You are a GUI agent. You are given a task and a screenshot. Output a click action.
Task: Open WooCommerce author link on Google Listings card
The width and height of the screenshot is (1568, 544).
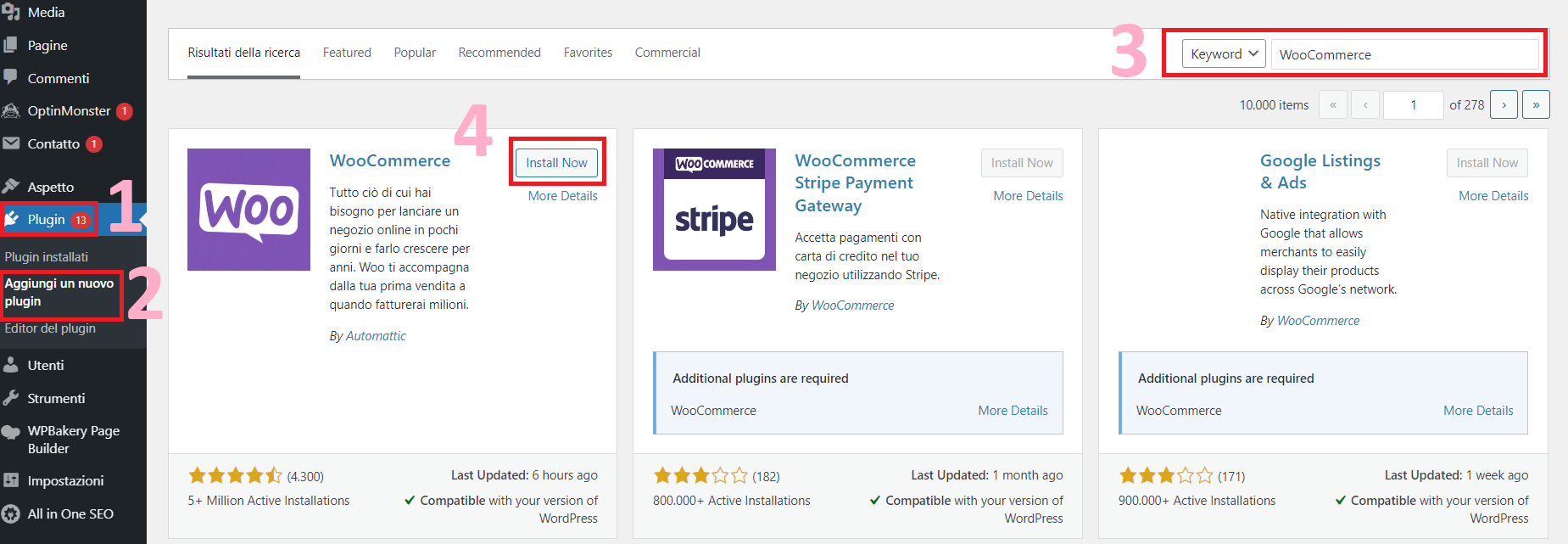1318,321
